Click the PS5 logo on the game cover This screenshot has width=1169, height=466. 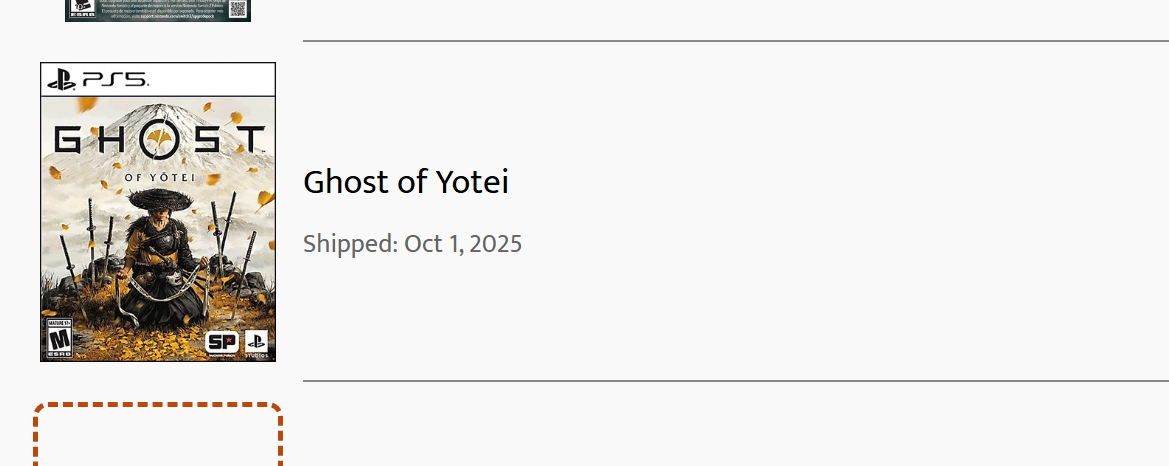[98, 79]
